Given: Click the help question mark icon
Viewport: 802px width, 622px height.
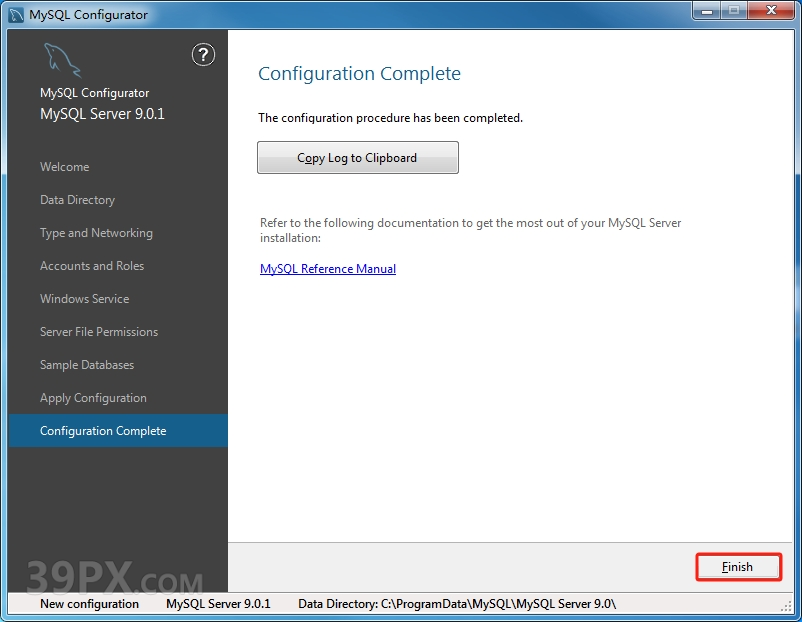Looking at the screenshot, I should [x=203, y=55].
